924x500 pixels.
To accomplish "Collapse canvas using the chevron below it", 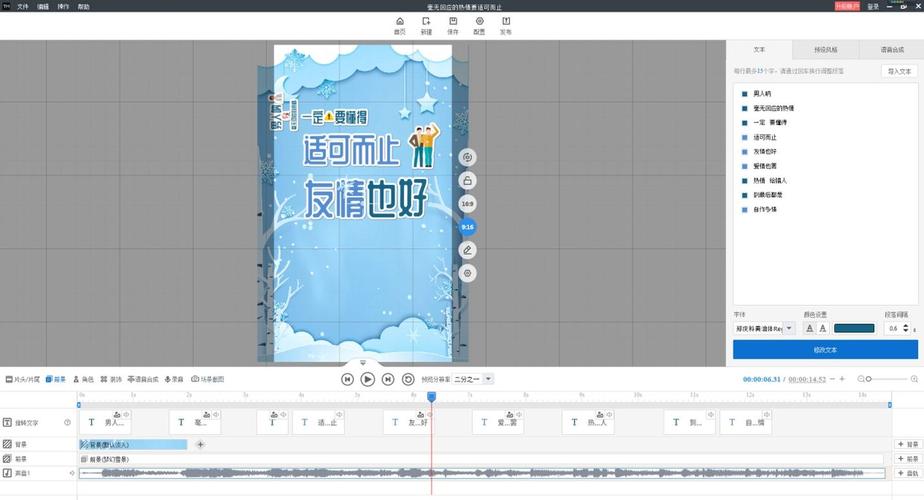I will pyautogui.click(x=363, y=363).
